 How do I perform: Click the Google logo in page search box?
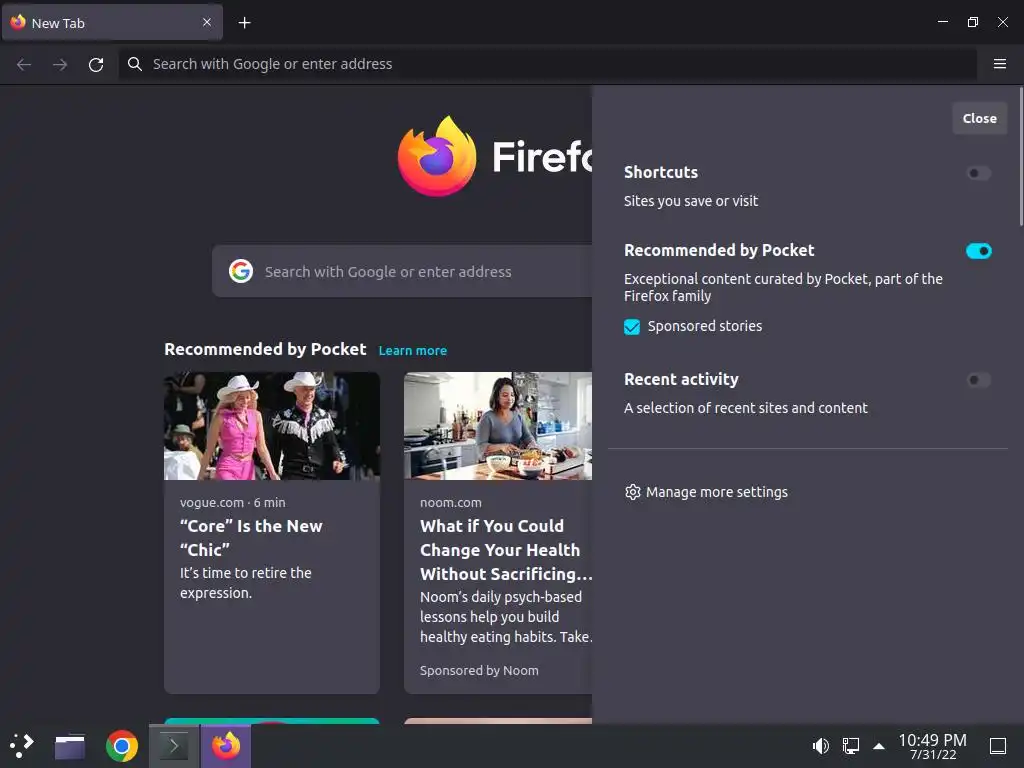(x=241, y=271)
